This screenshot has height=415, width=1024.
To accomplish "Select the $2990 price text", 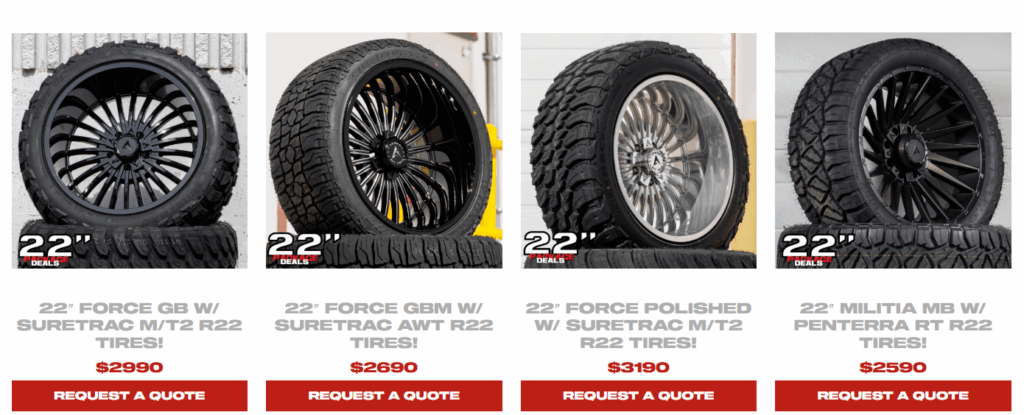I will point(129,367).
